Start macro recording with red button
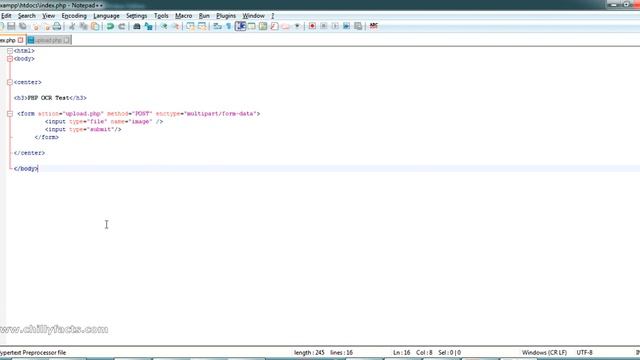Image resolution: width=640 pixels, height=360 pixels. [312, 26]
